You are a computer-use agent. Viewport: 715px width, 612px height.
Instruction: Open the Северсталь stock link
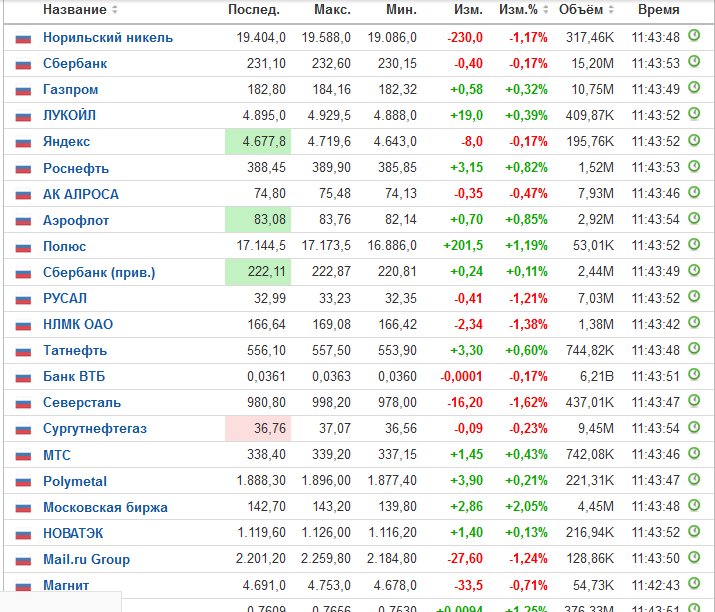click(x=82, y=402)
